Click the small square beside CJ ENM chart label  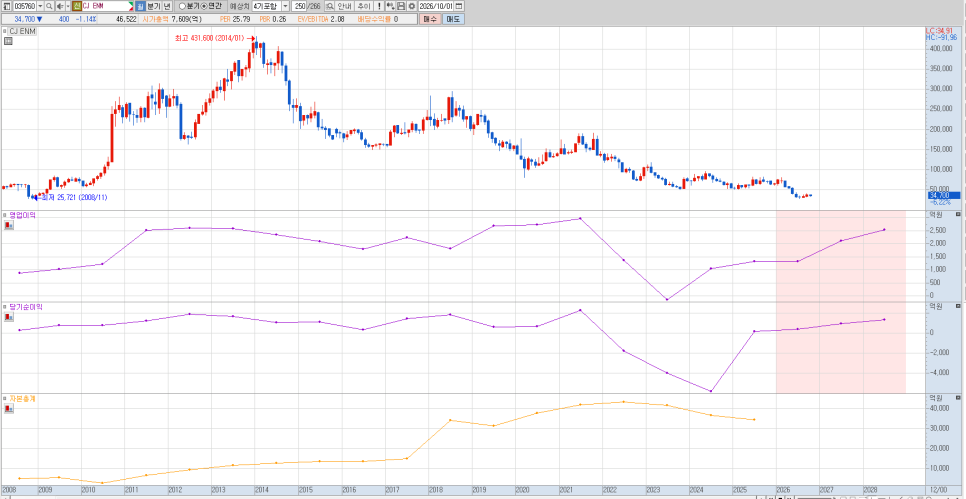pos(4,31)
